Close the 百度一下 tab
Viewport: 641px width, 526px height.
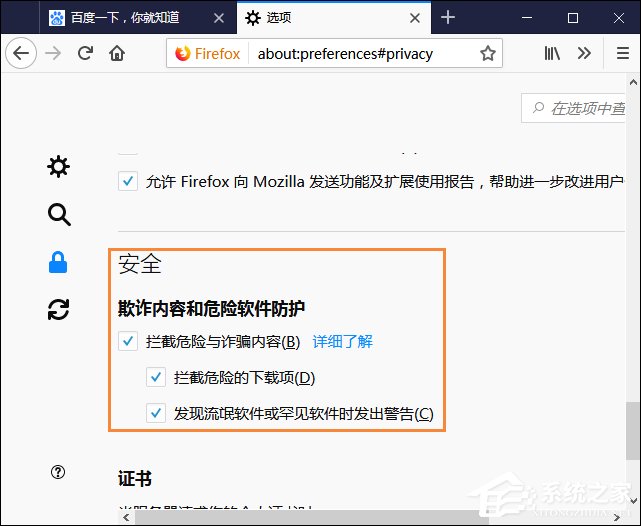coord(219,18)
